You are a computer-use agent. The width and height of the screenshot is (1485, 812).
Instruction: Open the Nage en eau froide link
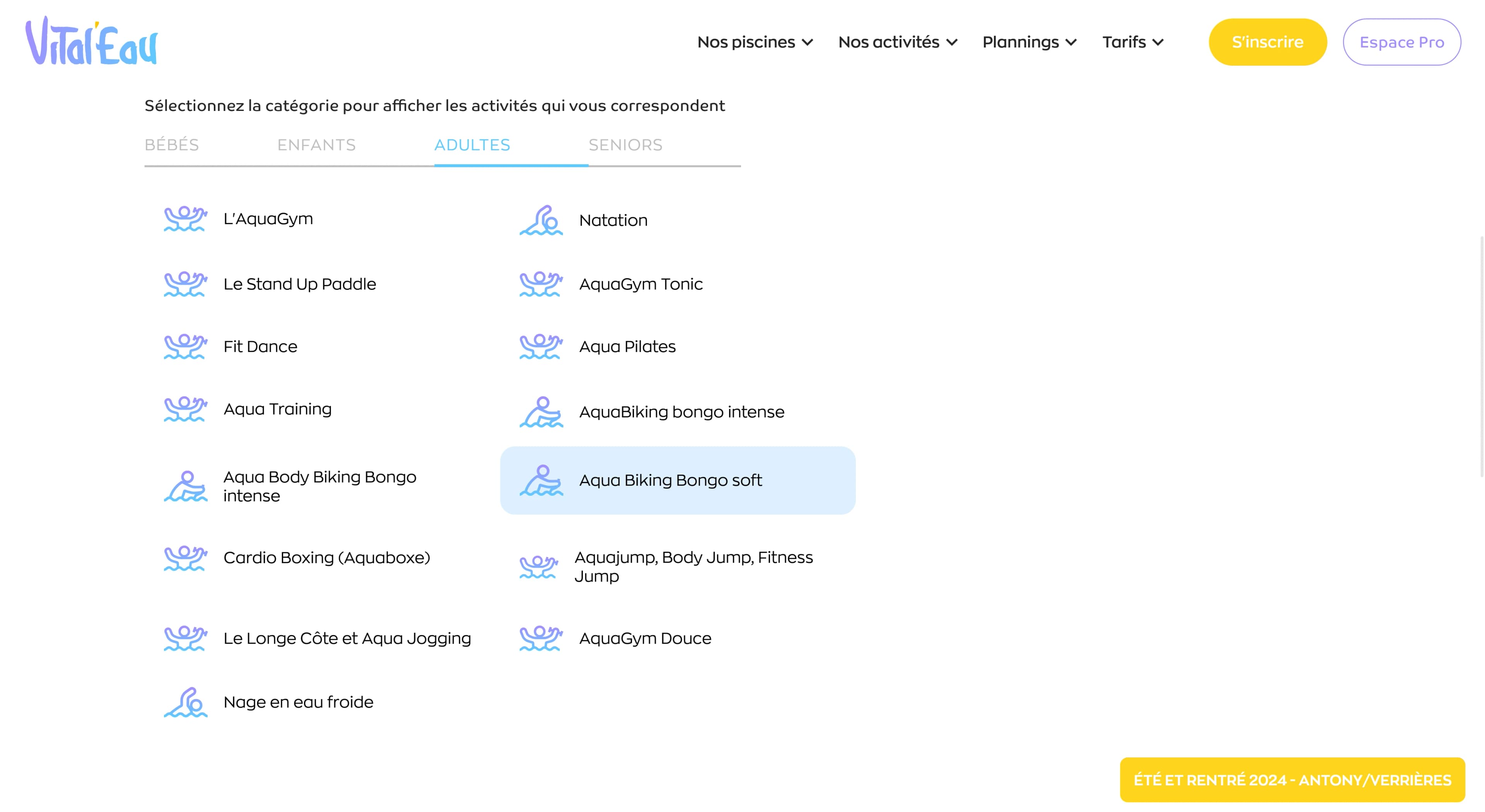pos(298,702)
